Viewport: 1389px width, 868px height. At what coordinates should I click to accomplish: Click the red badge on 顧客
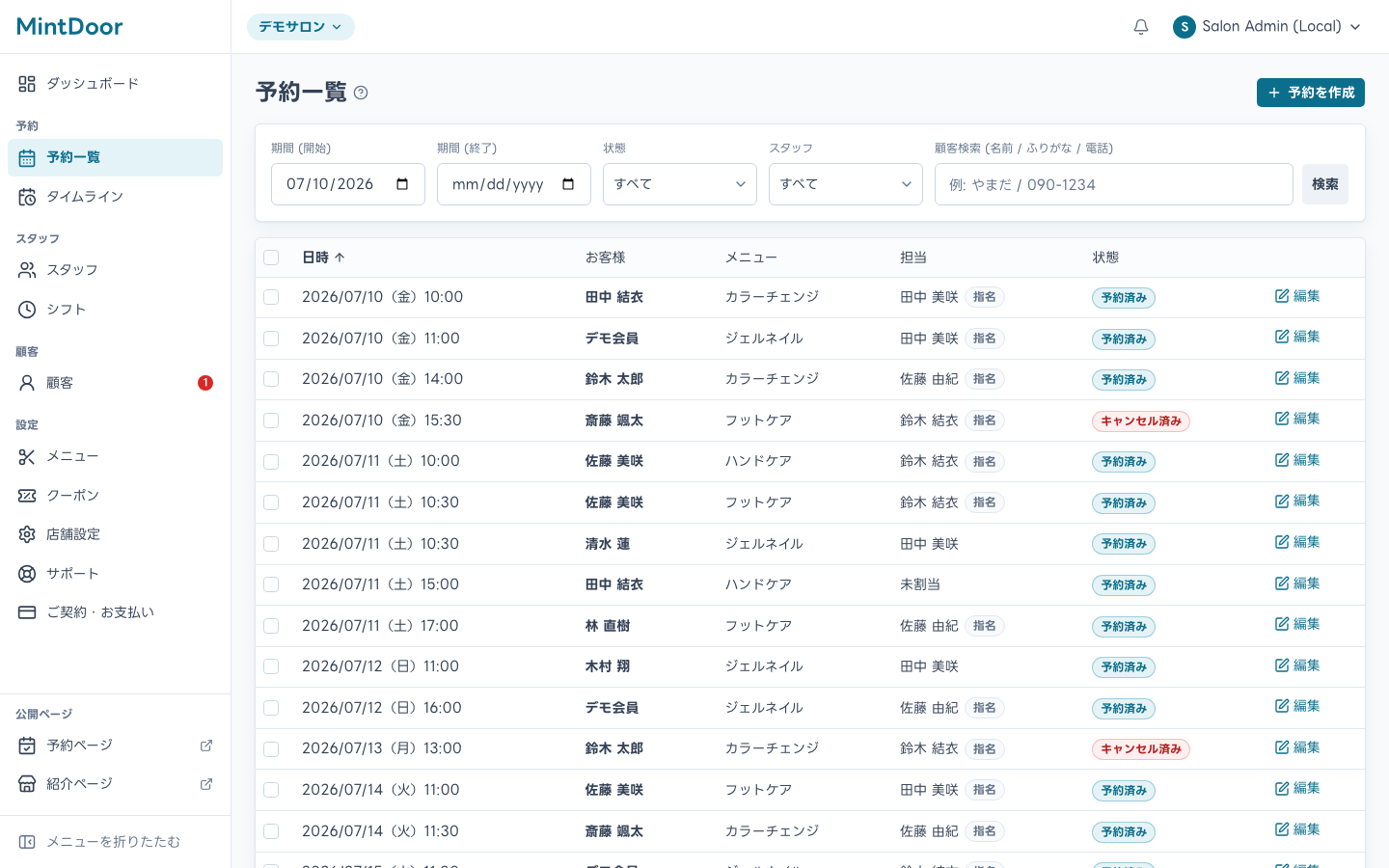click(x=205, y=383)
